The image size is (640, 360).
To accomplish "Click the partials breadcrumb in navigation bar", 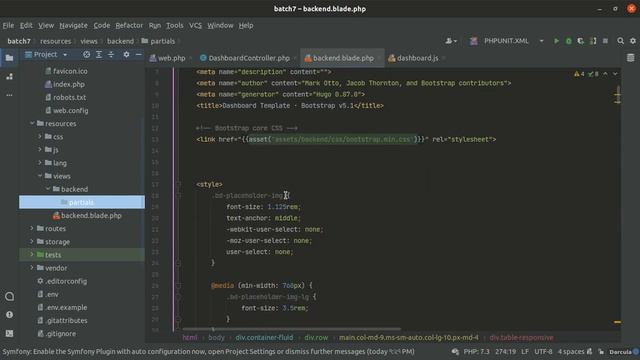I will 162,41.
